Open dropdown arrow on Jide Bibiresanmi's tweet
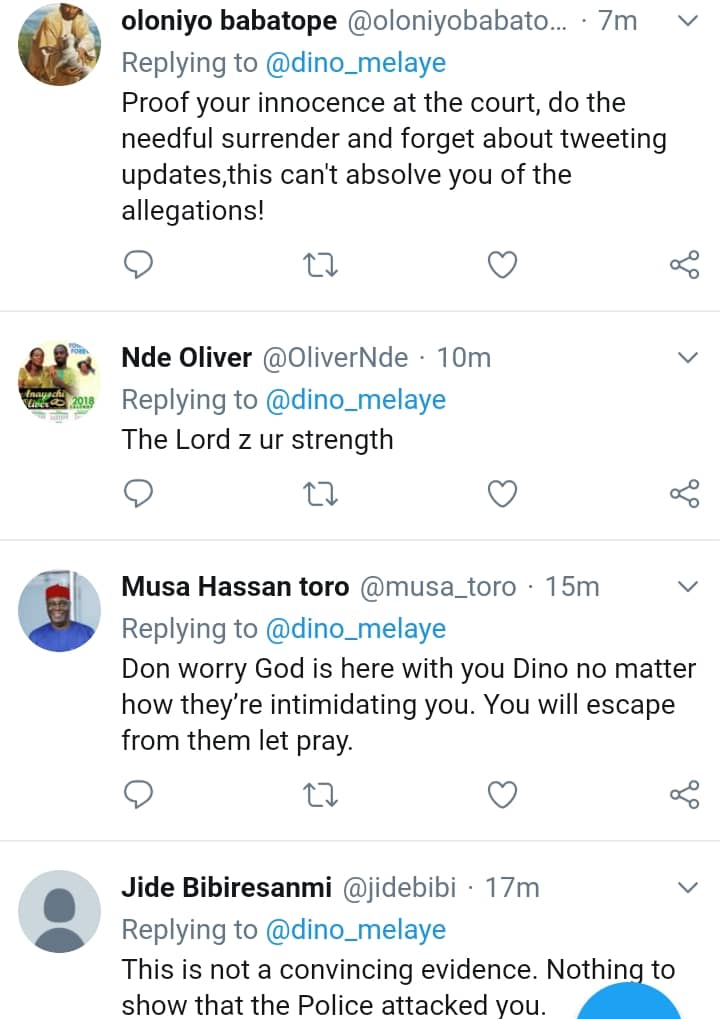Viewport: 720px width, 1019px height. pyautogui.click(x=688, y=887)
